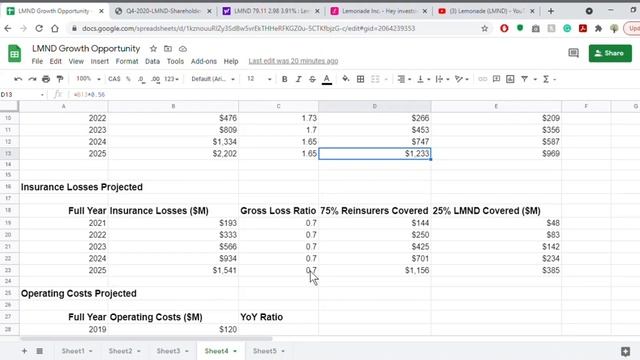Bookmark page with address bar star
Screen dimensions: 640x360
pyautogui.click(x=484, y=29)
